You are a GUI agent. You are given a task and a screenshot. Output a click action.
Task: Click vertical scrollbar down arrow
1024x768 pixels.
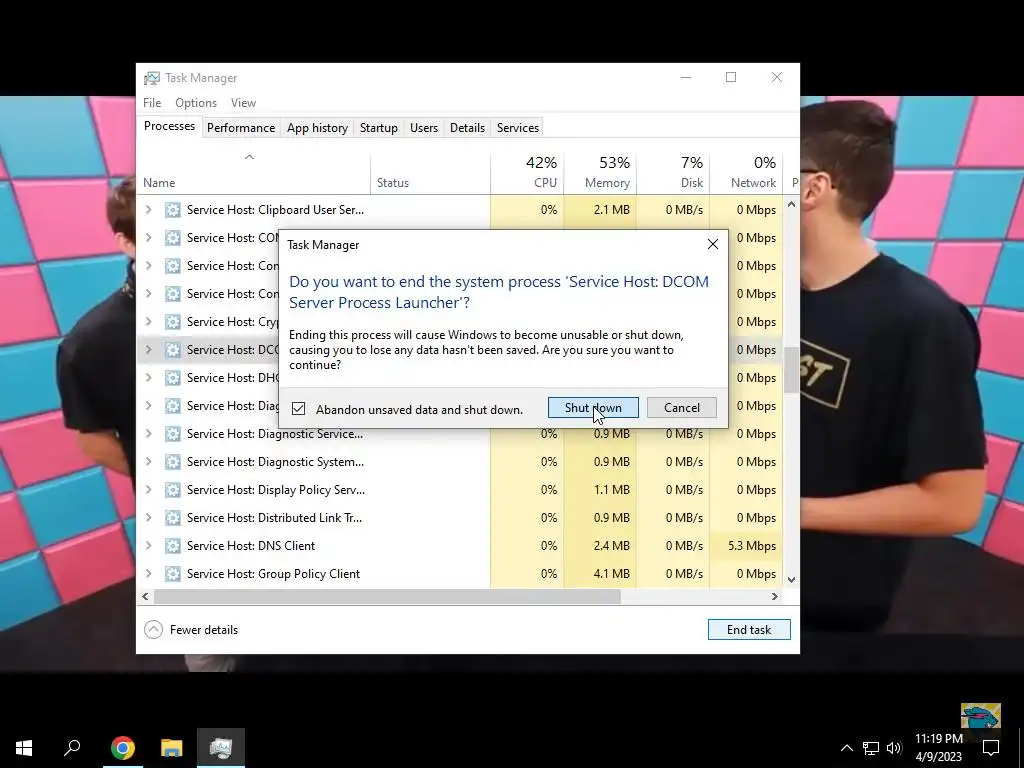tap(791, 579)
